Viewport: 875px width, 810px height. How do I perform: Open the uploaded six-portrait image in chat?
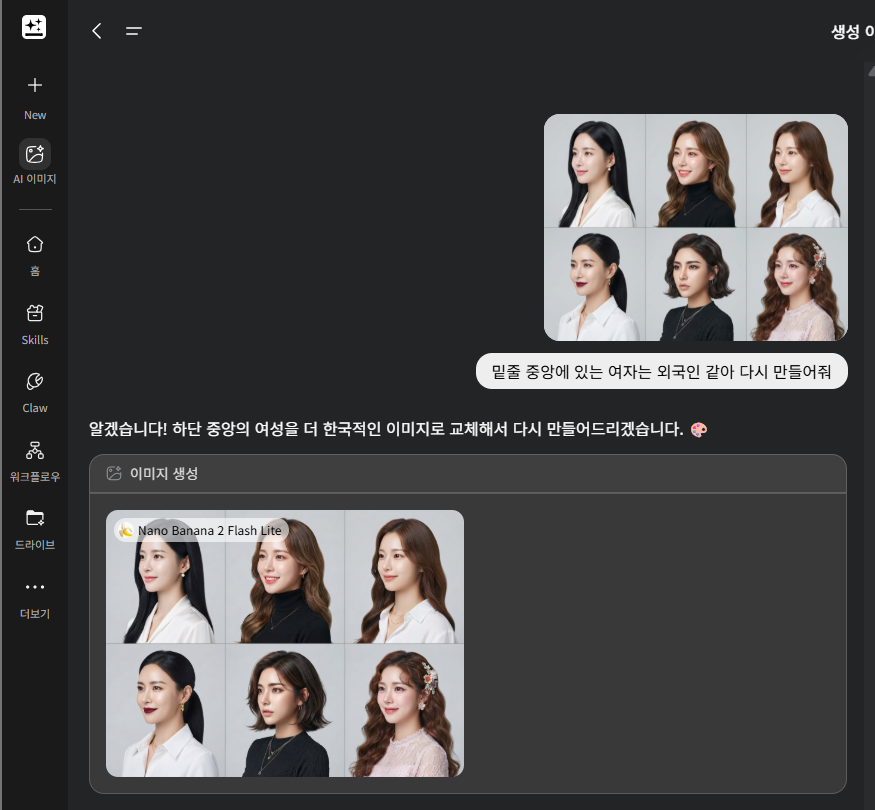(x=695, y=227)
